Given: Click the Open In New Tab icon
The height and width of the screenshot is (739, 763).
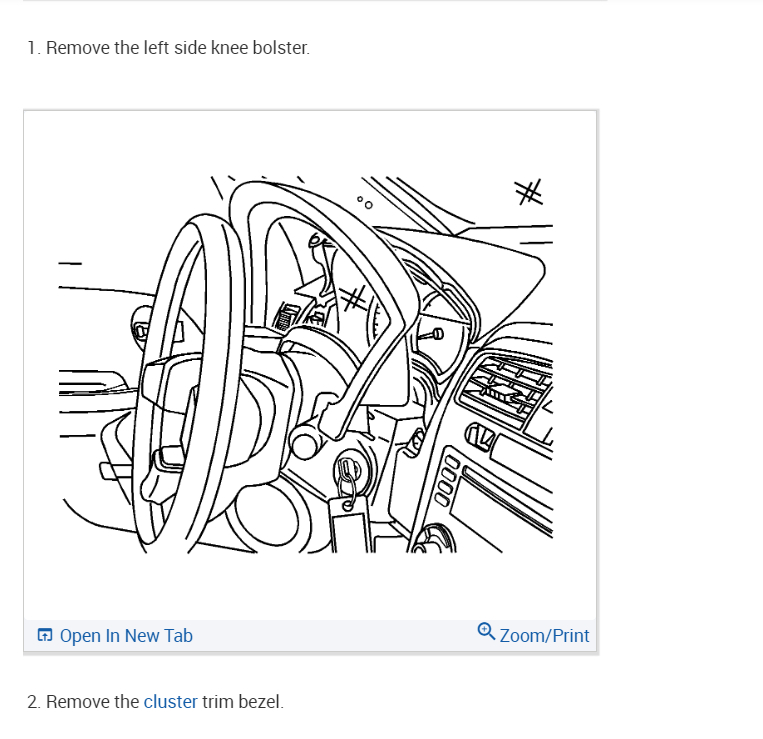Looking at the screenshot, I should (45, 635).
